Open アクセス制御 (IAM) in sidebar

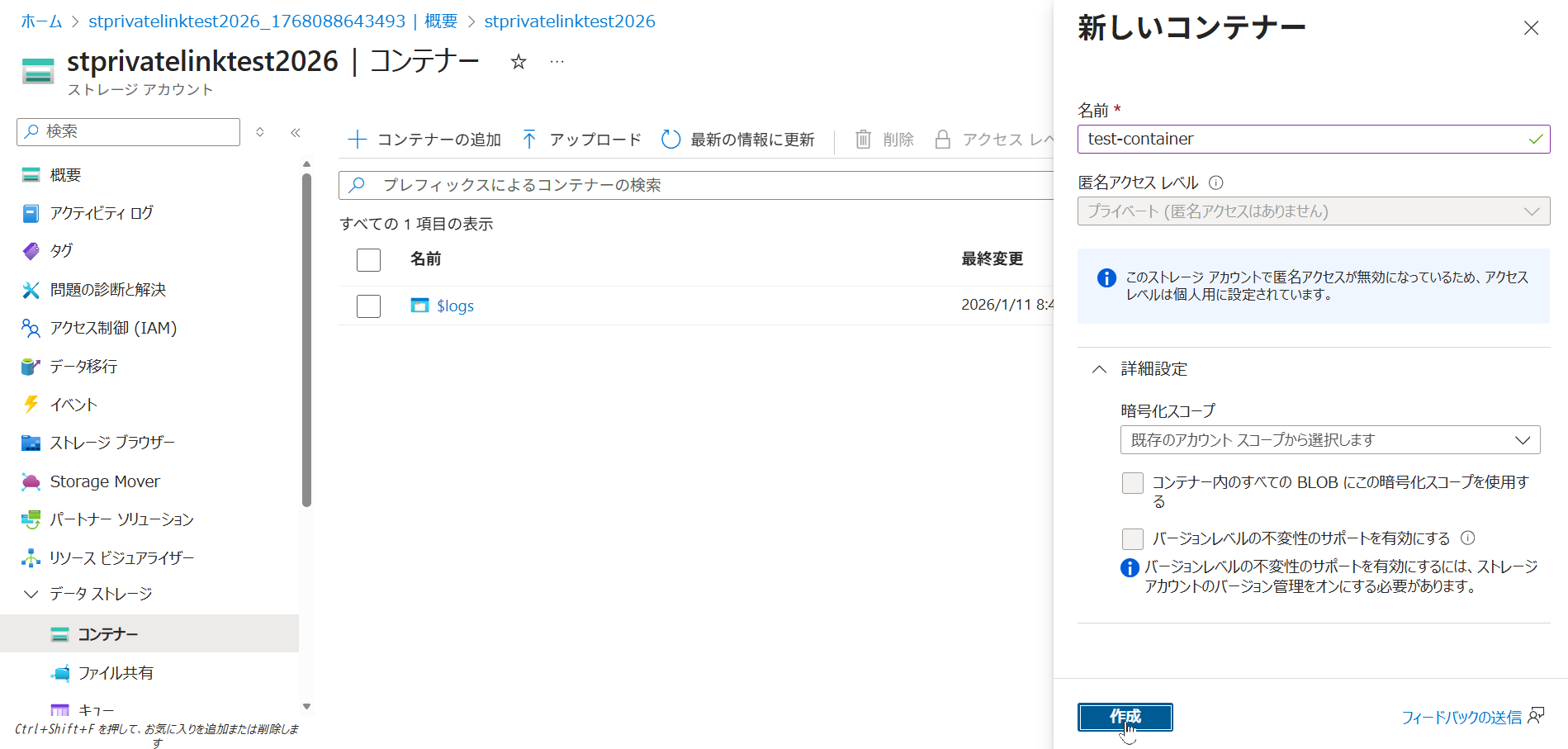(113, 328)
